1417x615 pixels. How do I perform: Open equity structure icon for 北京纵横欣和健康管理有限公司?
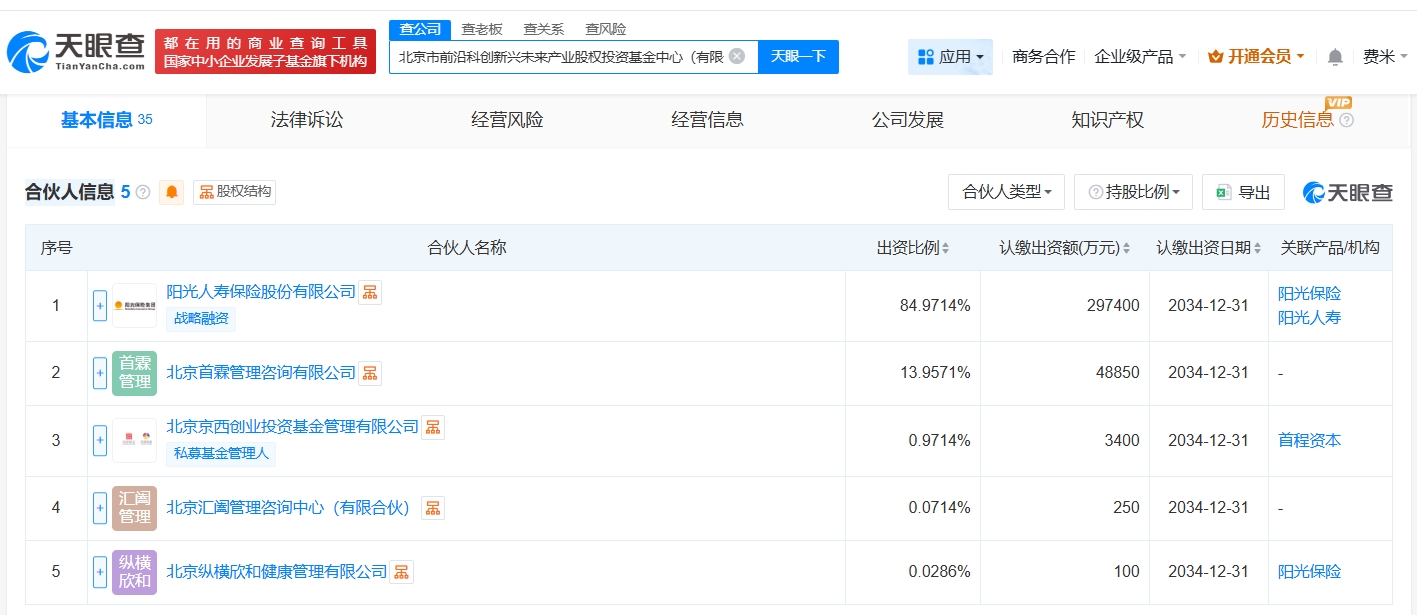(x=402, y=572)
